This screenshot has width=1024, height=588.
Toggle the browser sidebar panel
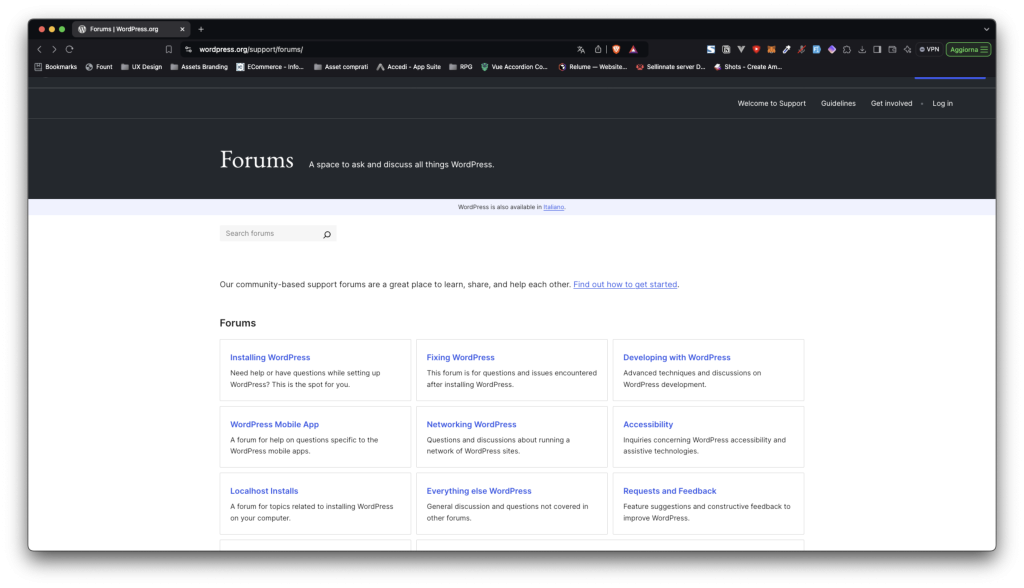(877, 49)
